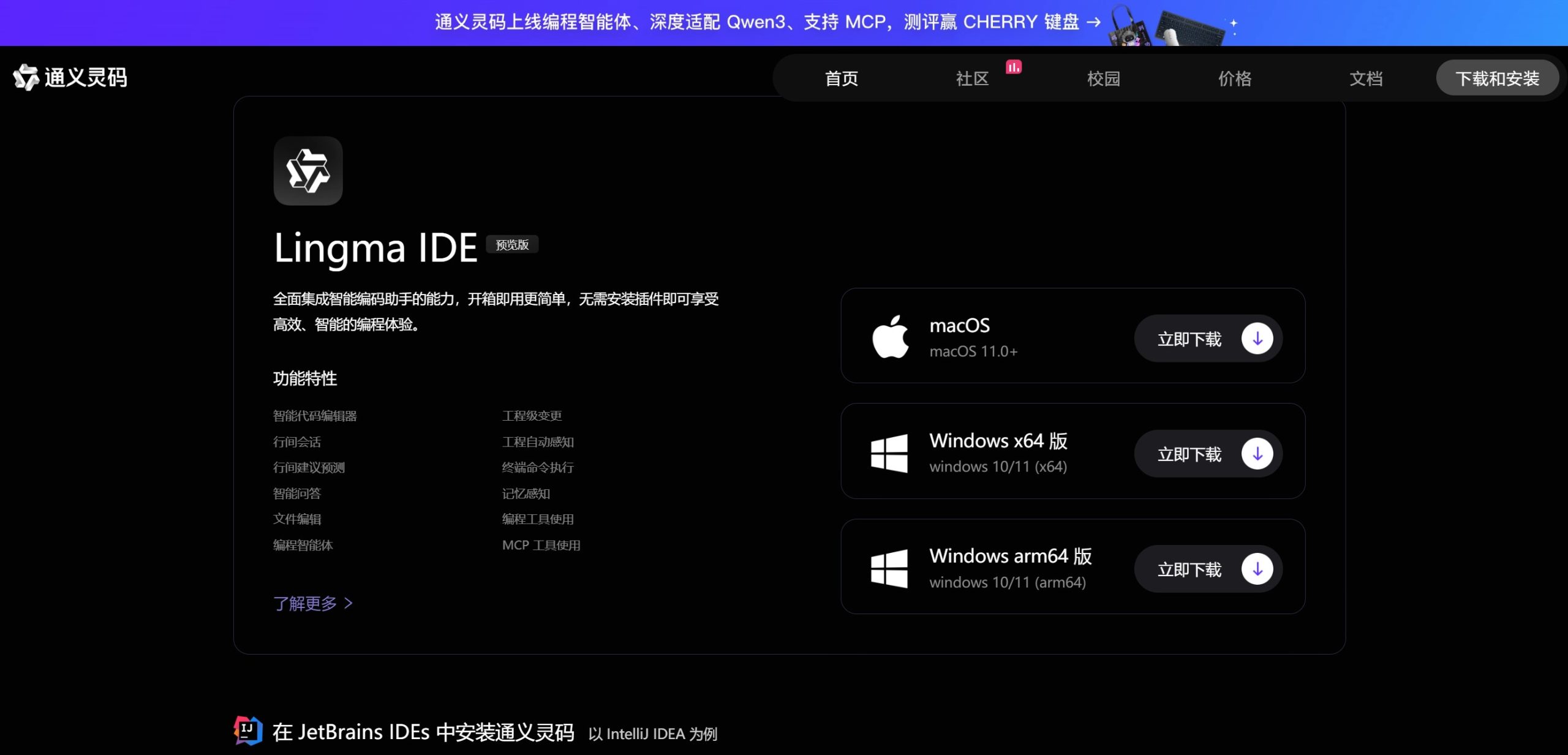Open the 价格 page
This screenshot has width=1568, height=755.
tap(1234, 78)
